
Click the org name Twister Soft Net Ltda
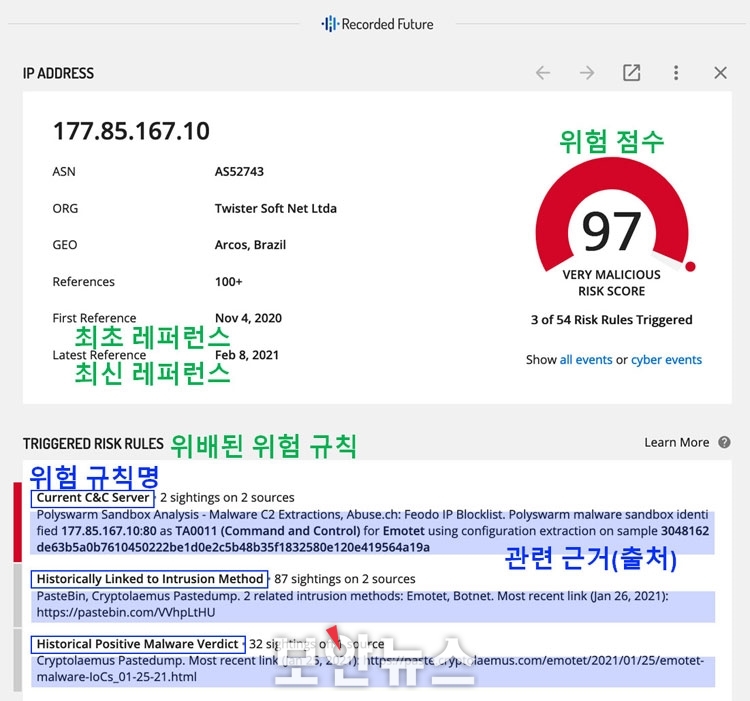click(x=276, y=208)
